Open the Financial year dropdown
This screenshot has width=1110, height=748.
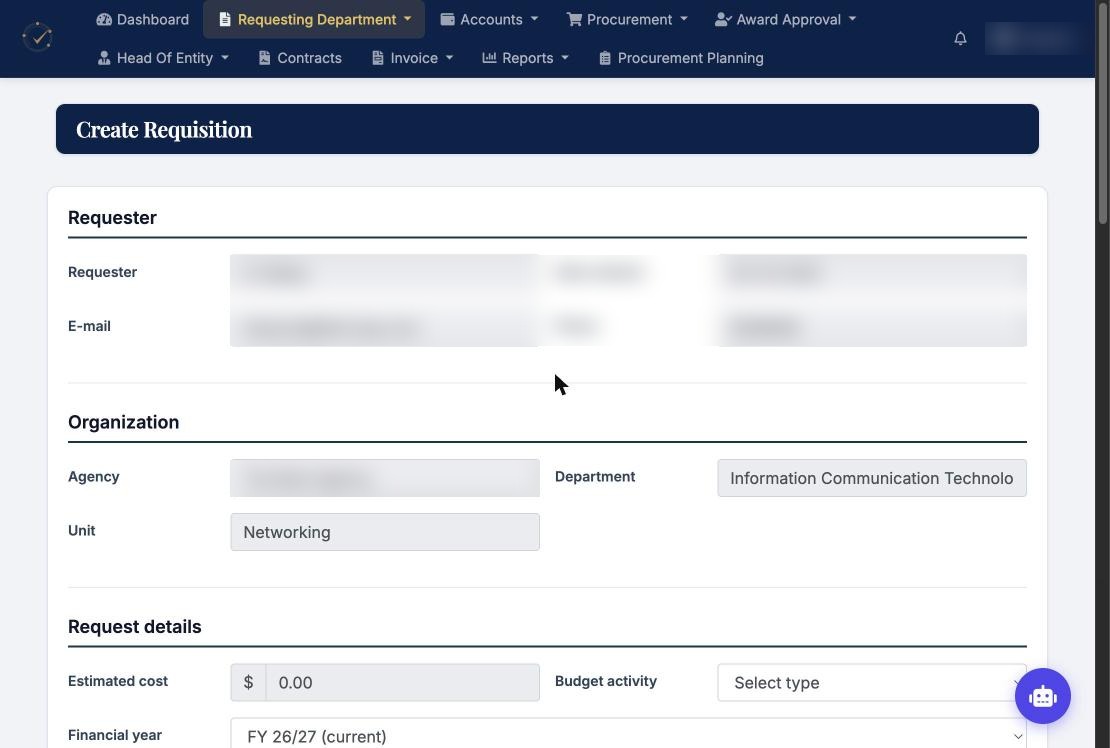click(628, 733)
